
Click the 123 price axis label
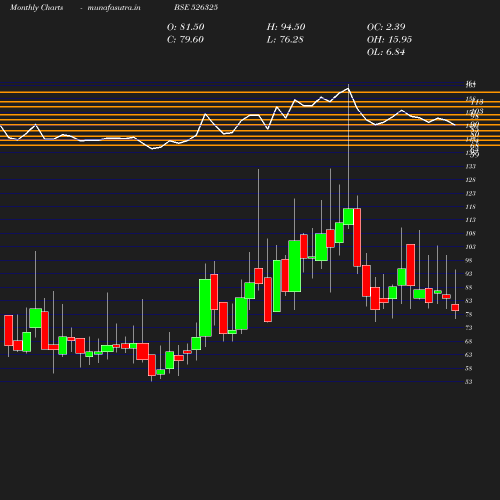pos(471,193)
